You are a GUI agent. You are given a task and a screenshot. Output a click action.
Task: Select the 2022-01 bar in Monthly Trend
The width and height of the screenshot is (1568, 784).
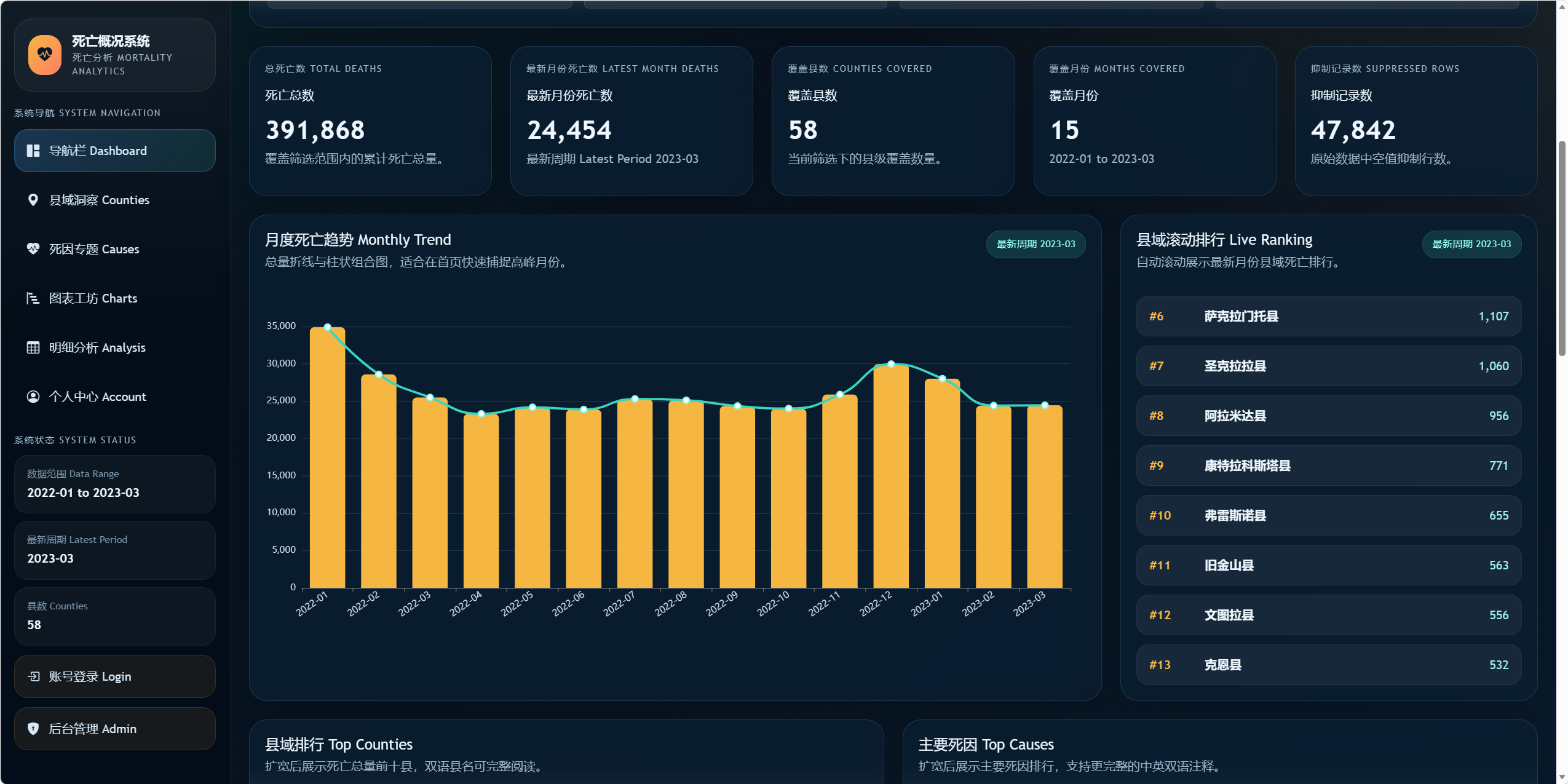(x=327, y=458)
